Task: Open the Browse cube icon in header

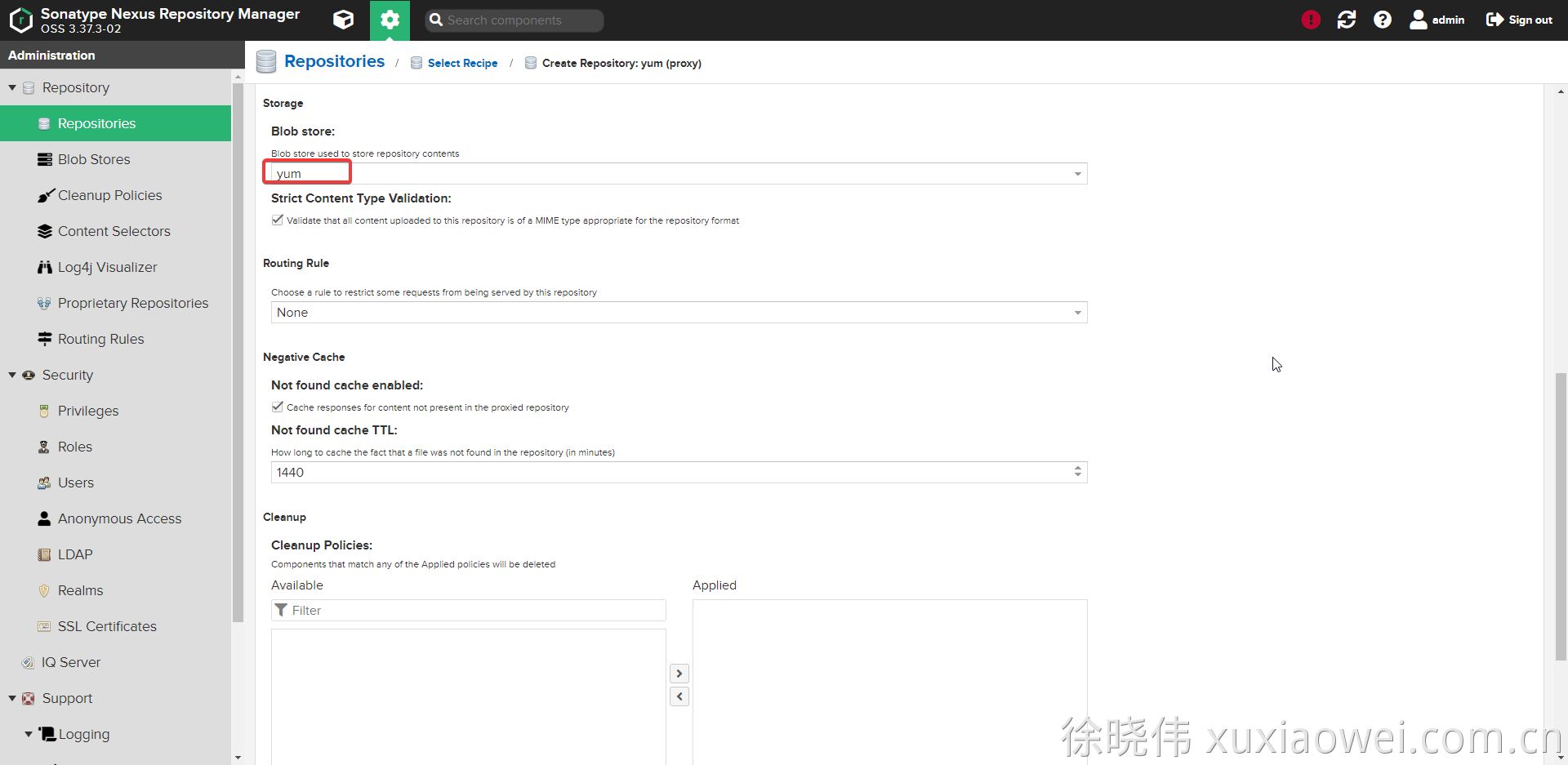Action: (343, 20)
